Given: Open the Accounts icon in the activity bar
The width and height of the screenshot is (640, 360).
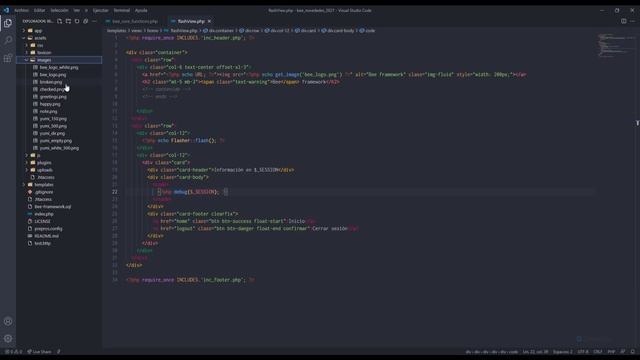Looking at the screenshot, I should [x=8, y=321].
